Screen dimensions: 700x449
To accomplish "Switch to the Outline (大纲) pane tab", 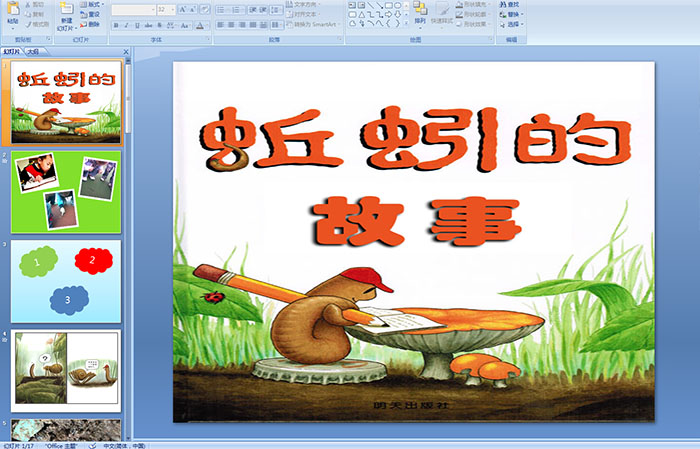I will (33, 52).
